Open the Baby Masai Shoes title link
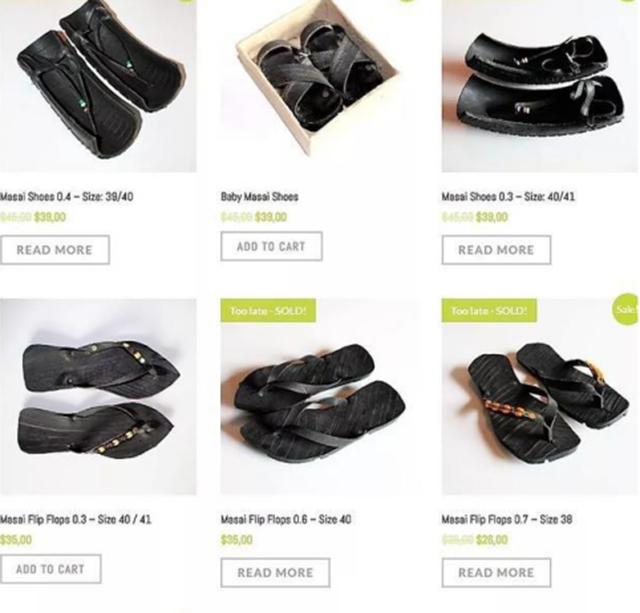Screen dimensions: 640x613 (x=260, y=197)
